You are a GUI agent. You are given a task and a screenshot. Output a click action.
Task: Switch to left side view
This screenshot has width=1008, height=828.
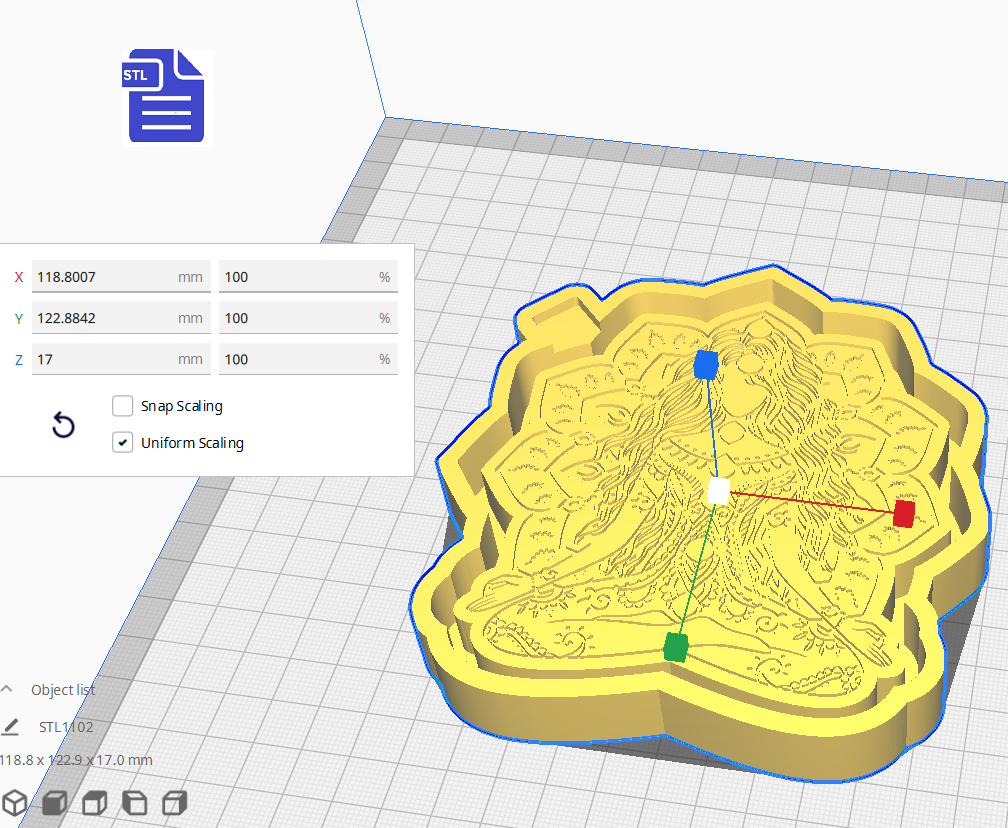pos(134,802)
